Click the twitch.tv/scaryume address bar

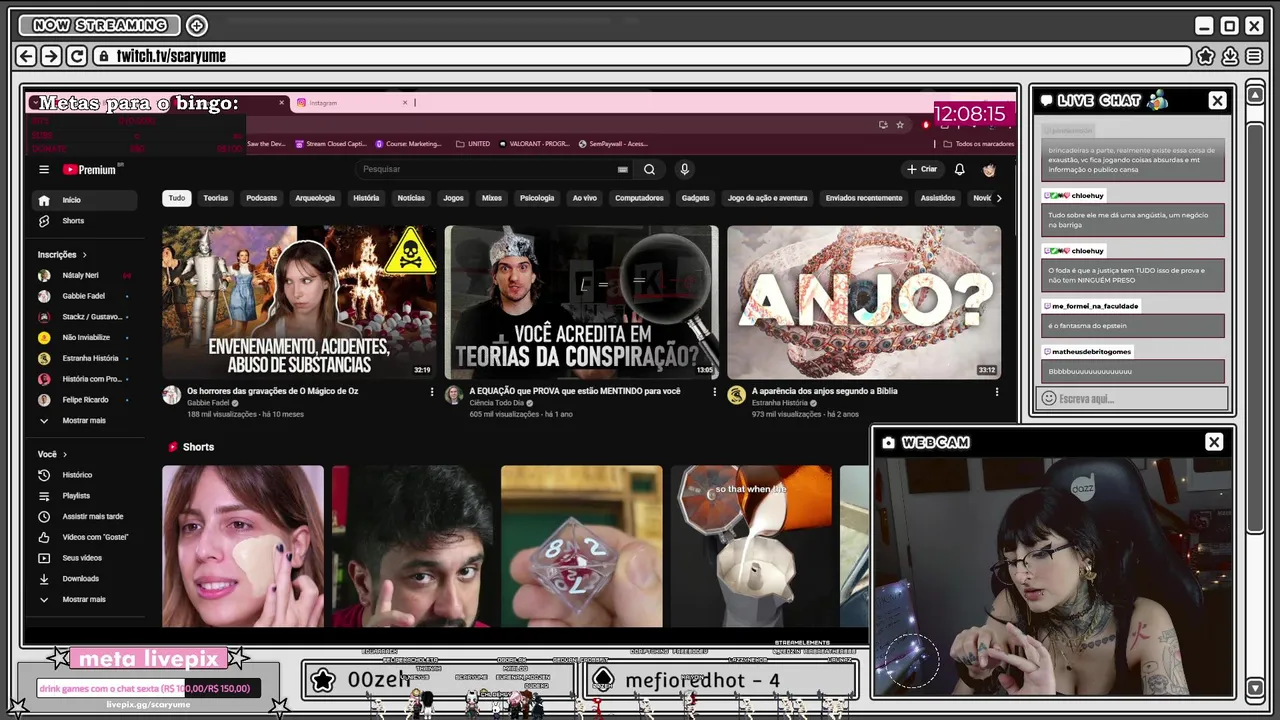click(642, 56)
